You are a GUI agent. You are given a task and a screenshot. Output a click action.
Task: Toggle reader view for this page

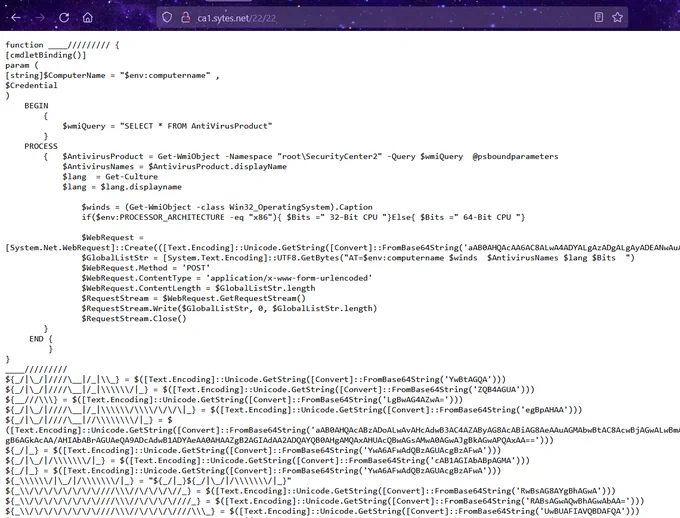point(598,17)
